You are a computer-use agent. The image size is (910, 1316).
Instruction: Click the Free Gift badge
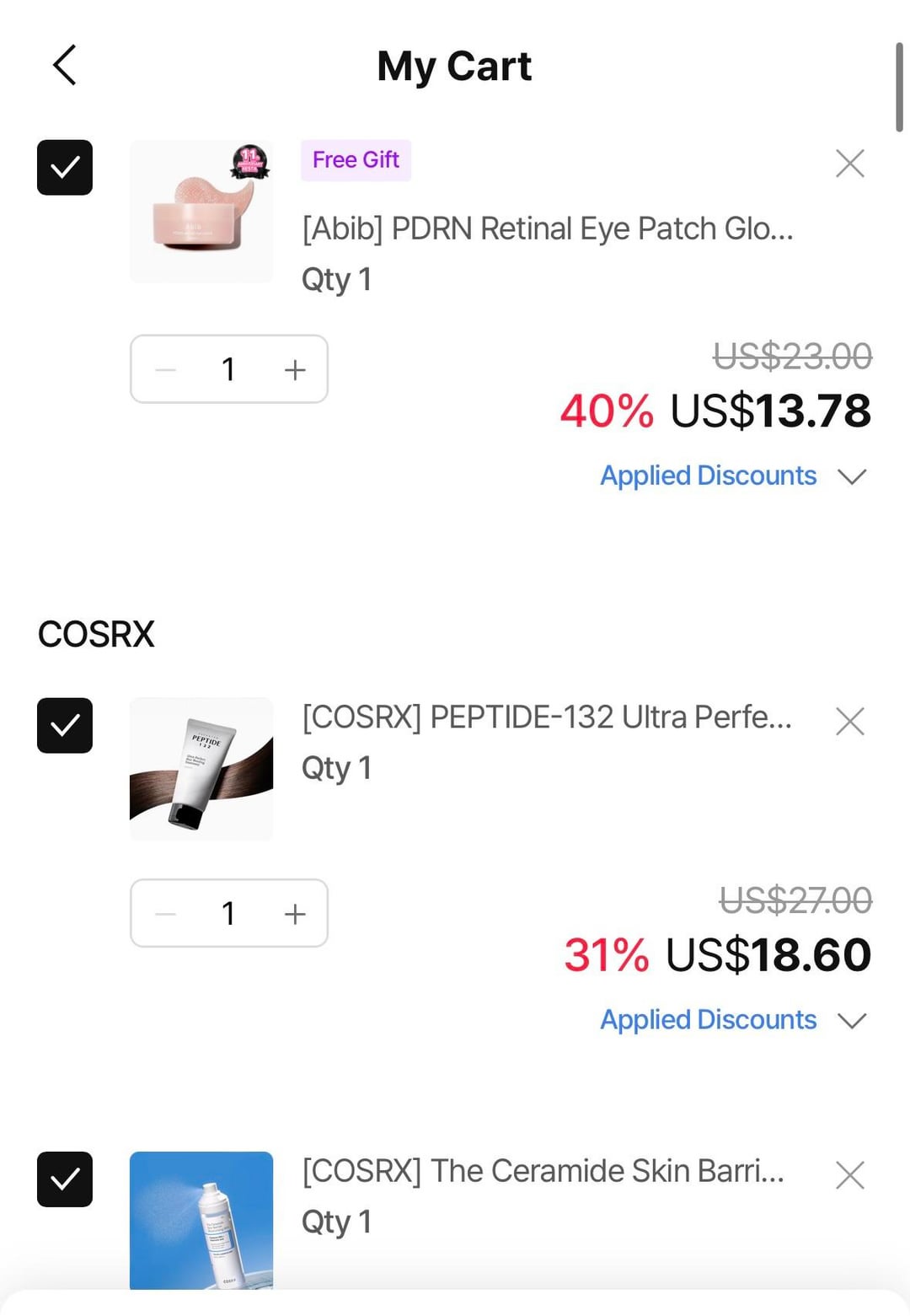click(x=356, y=160)
